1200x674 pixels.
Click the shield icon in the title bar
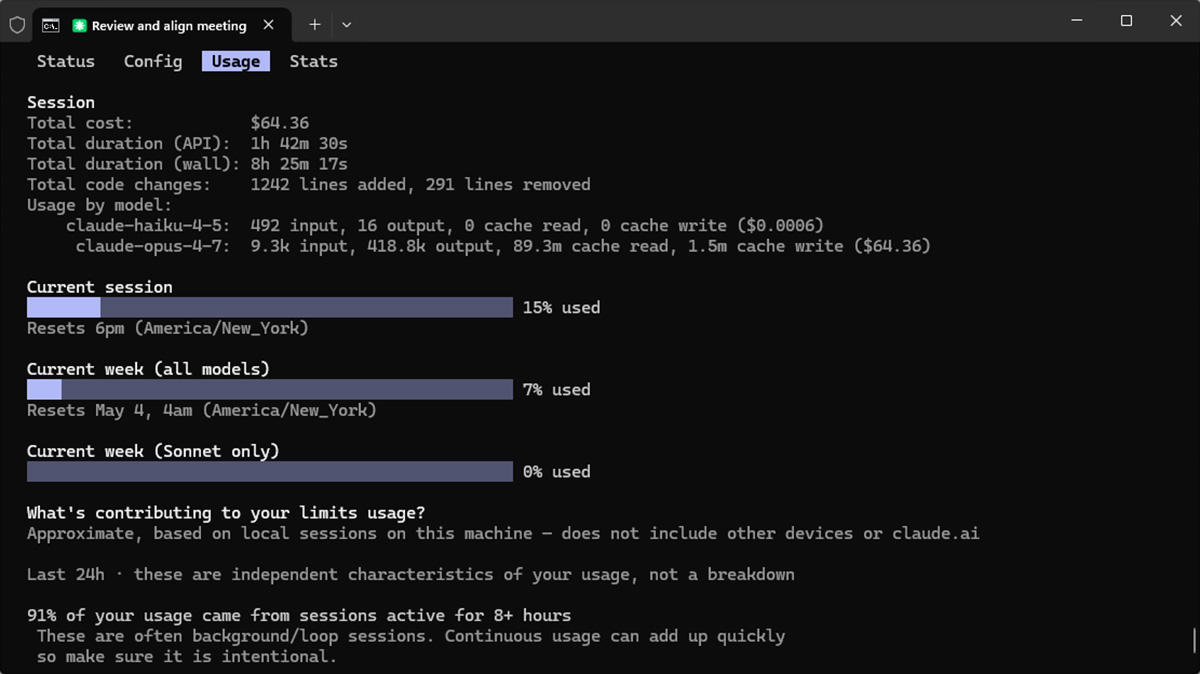tap(17, 24)
